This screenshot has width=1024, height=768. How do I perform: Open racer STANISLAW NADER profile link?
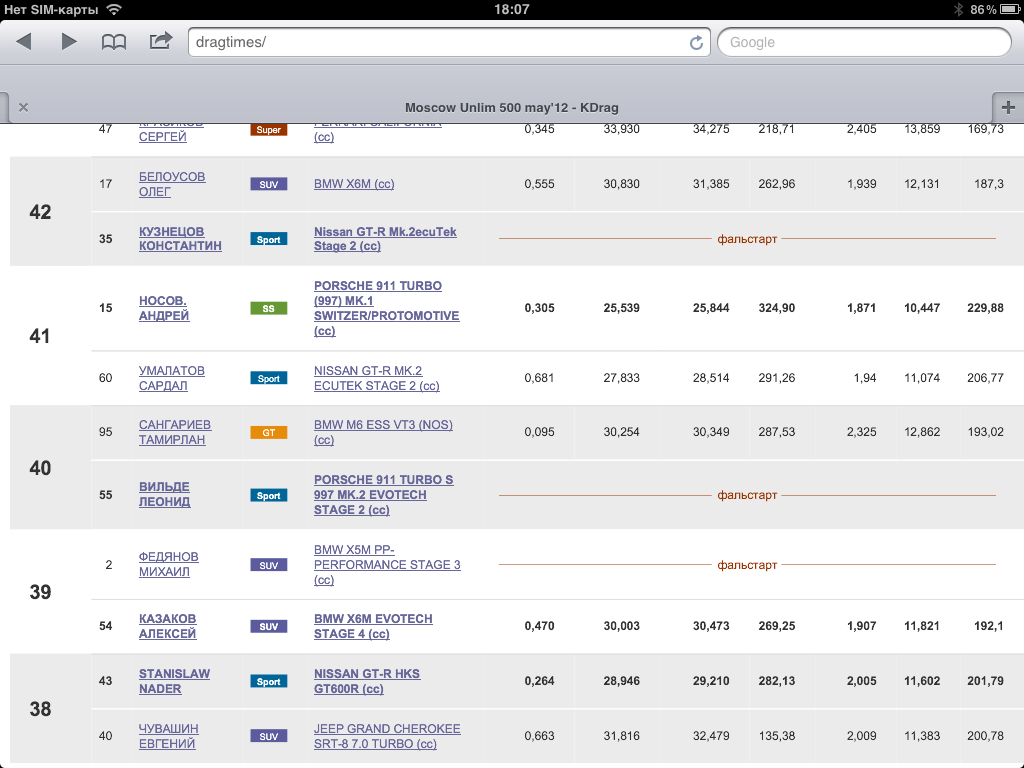(x=174, y=680)
